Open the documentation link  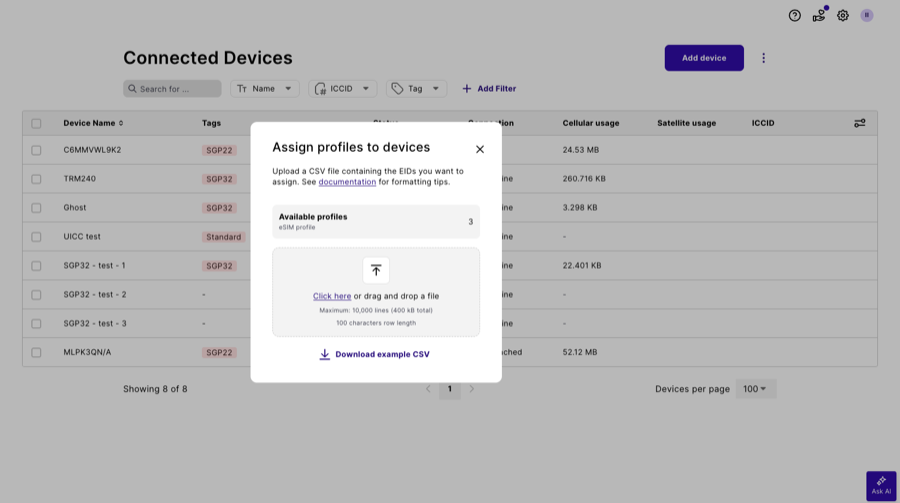347,181
